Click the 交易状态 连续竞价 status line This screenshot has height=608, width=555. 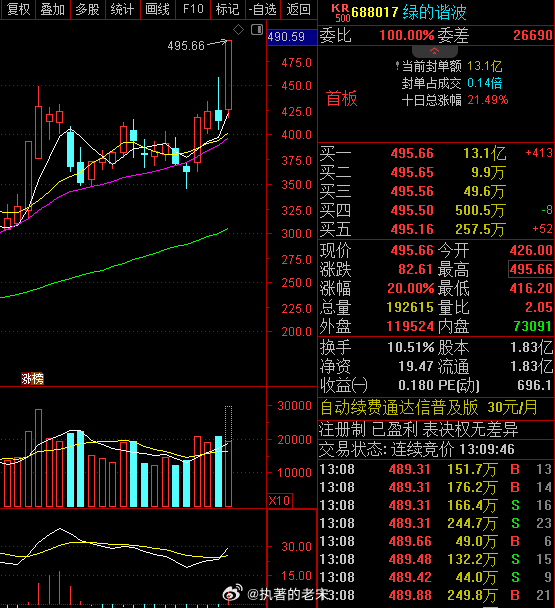pyautogui.click(x=417, y=449)
